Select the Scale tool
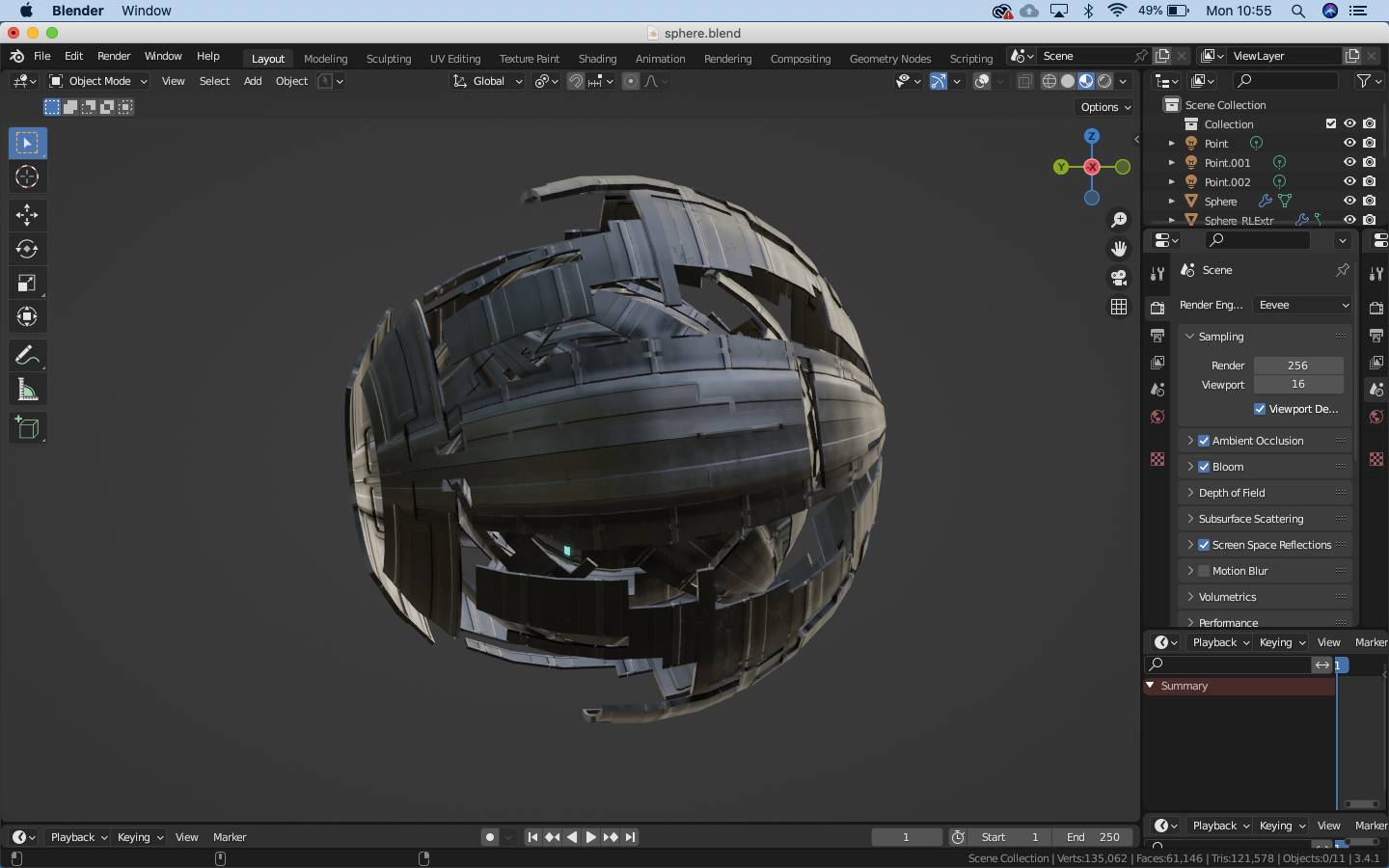 click(x=27, y=283)
